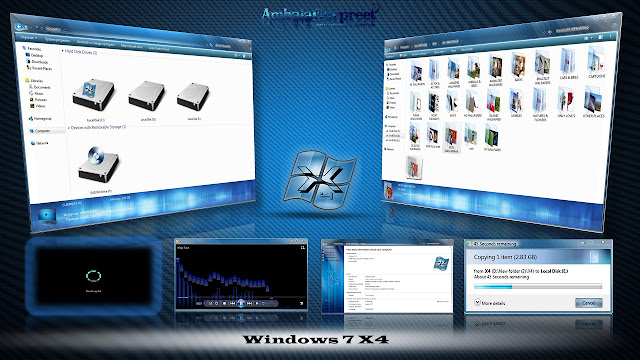Open Recent Places in left Explorer sidebar

tap(40, 68)
